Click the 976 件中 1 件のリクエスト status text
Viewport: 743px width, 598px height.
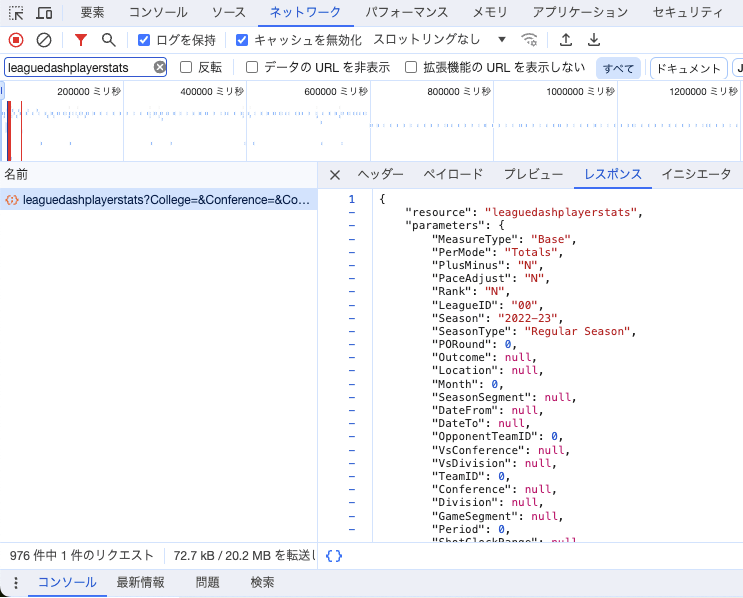pos(82,555)
